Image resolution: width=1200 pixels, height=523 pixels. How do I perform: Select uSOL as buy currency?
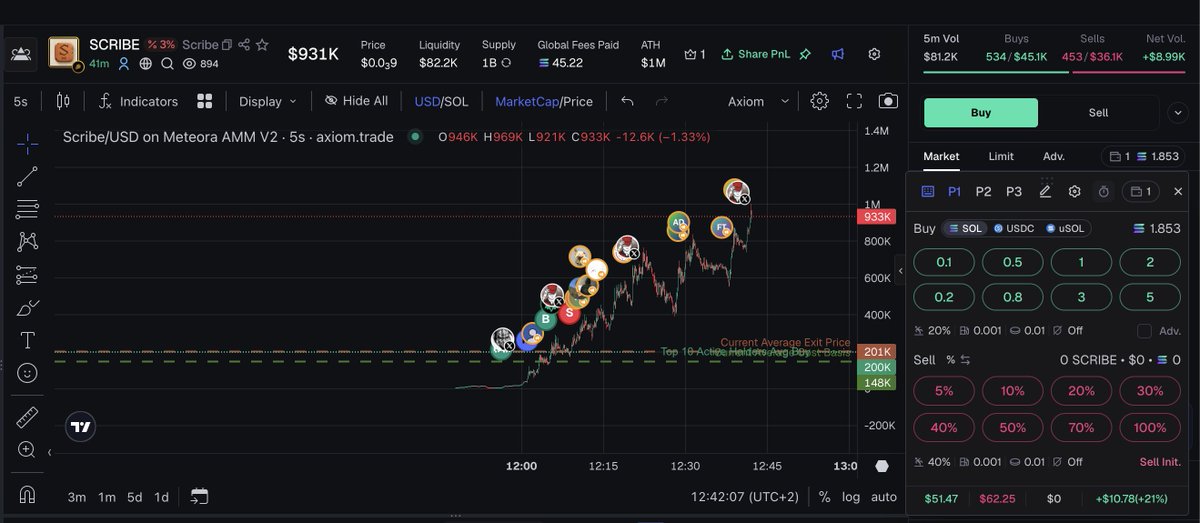click(1065, 228)
